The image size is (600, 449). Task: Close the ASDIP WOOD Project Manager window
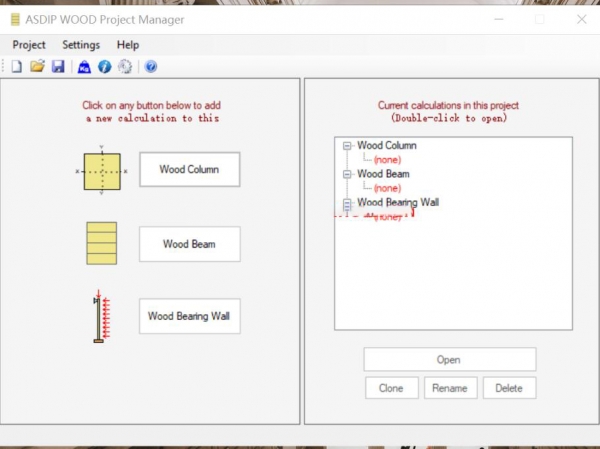point(582,19)
